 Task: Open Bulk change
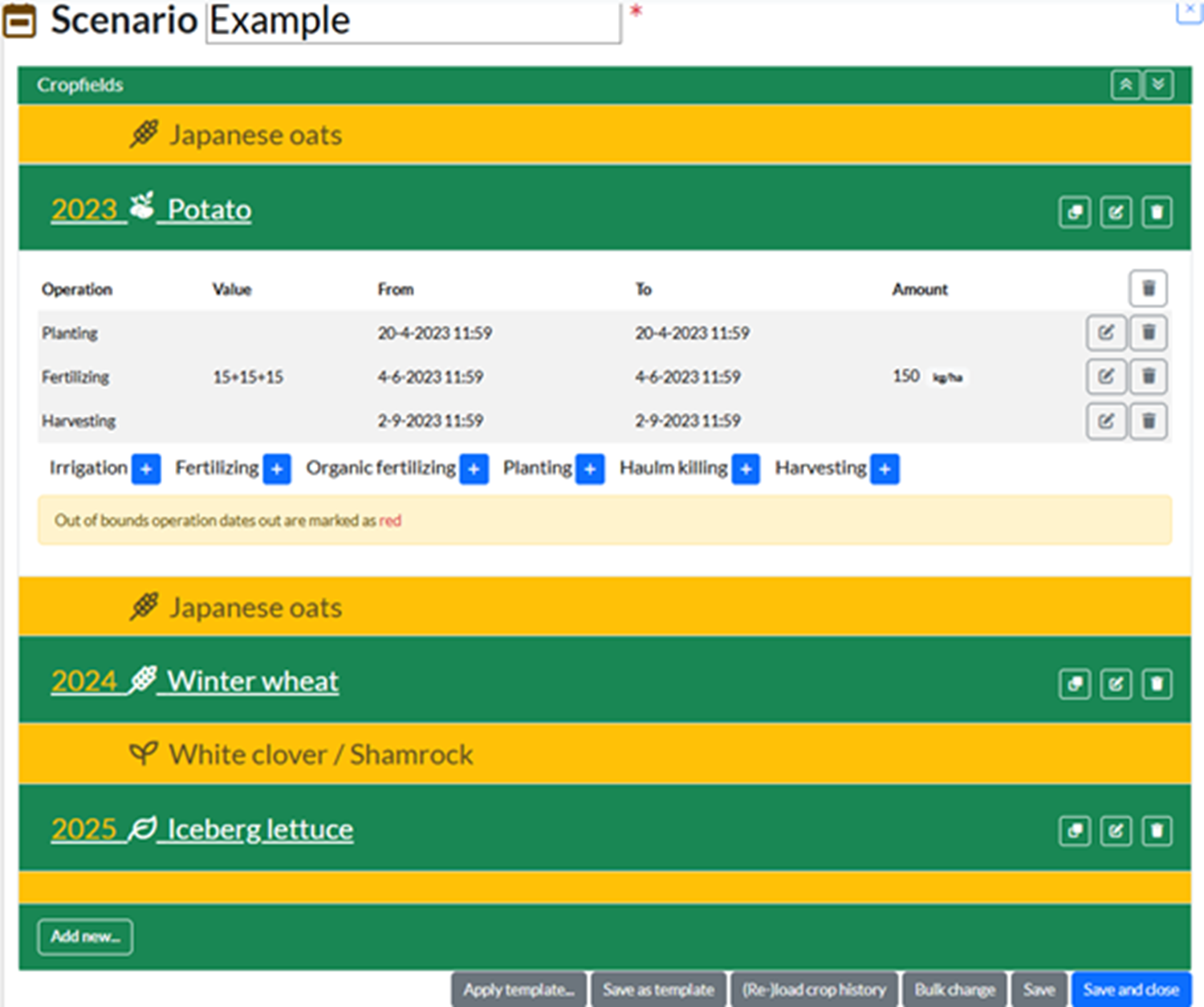click(955, 989)
